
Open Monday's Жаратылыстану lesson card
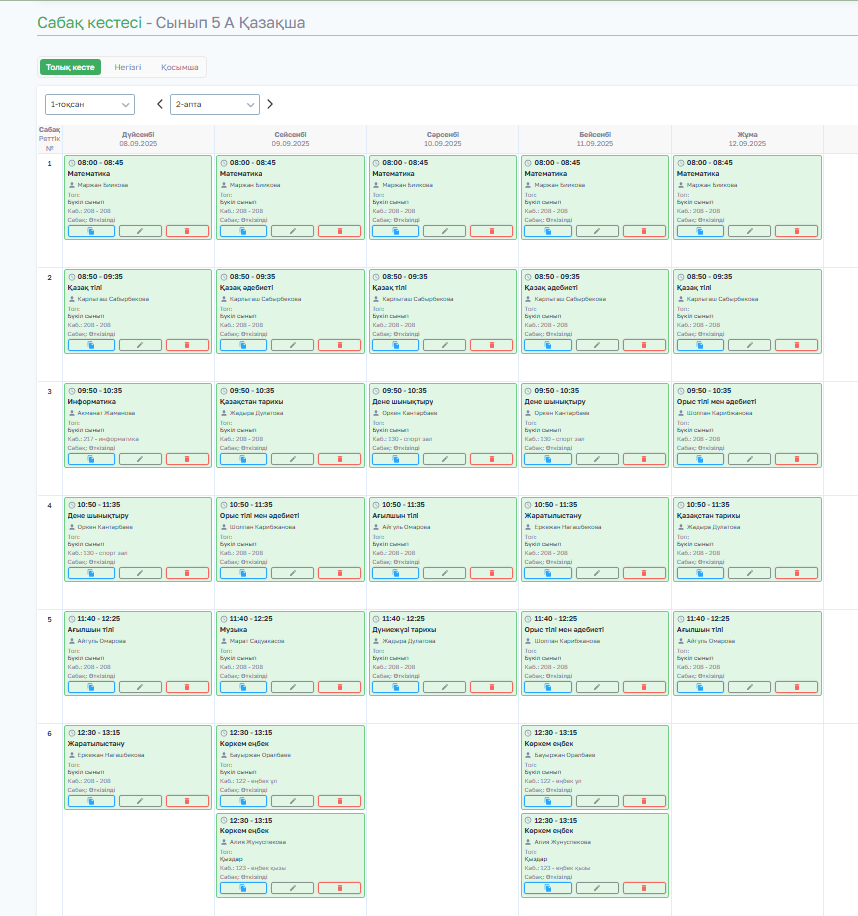click(x=138, y=767)
